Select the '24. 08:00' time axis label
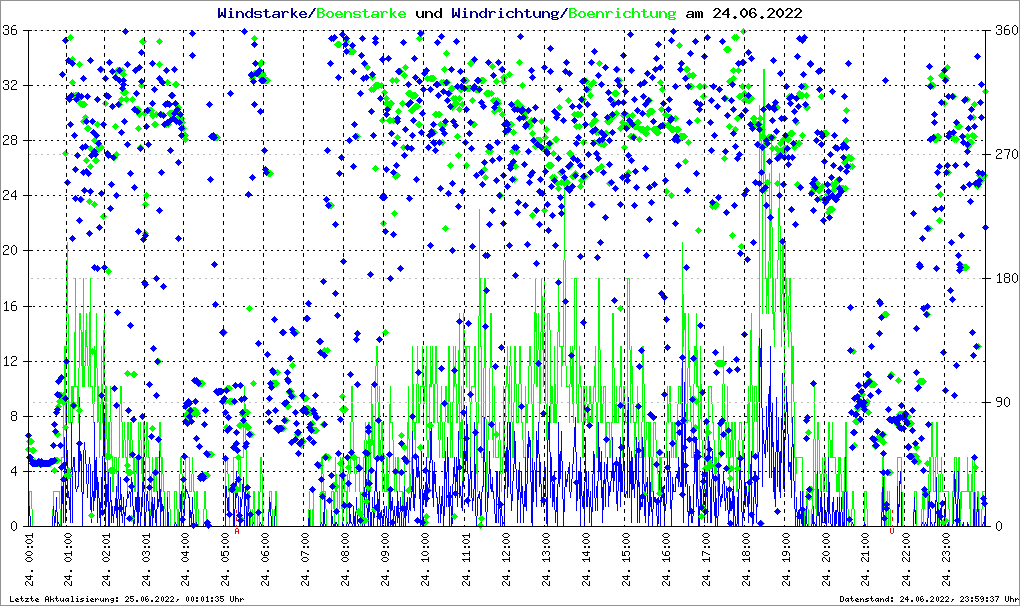Viewport: 1020px width, 606px height. click(346, 562)
